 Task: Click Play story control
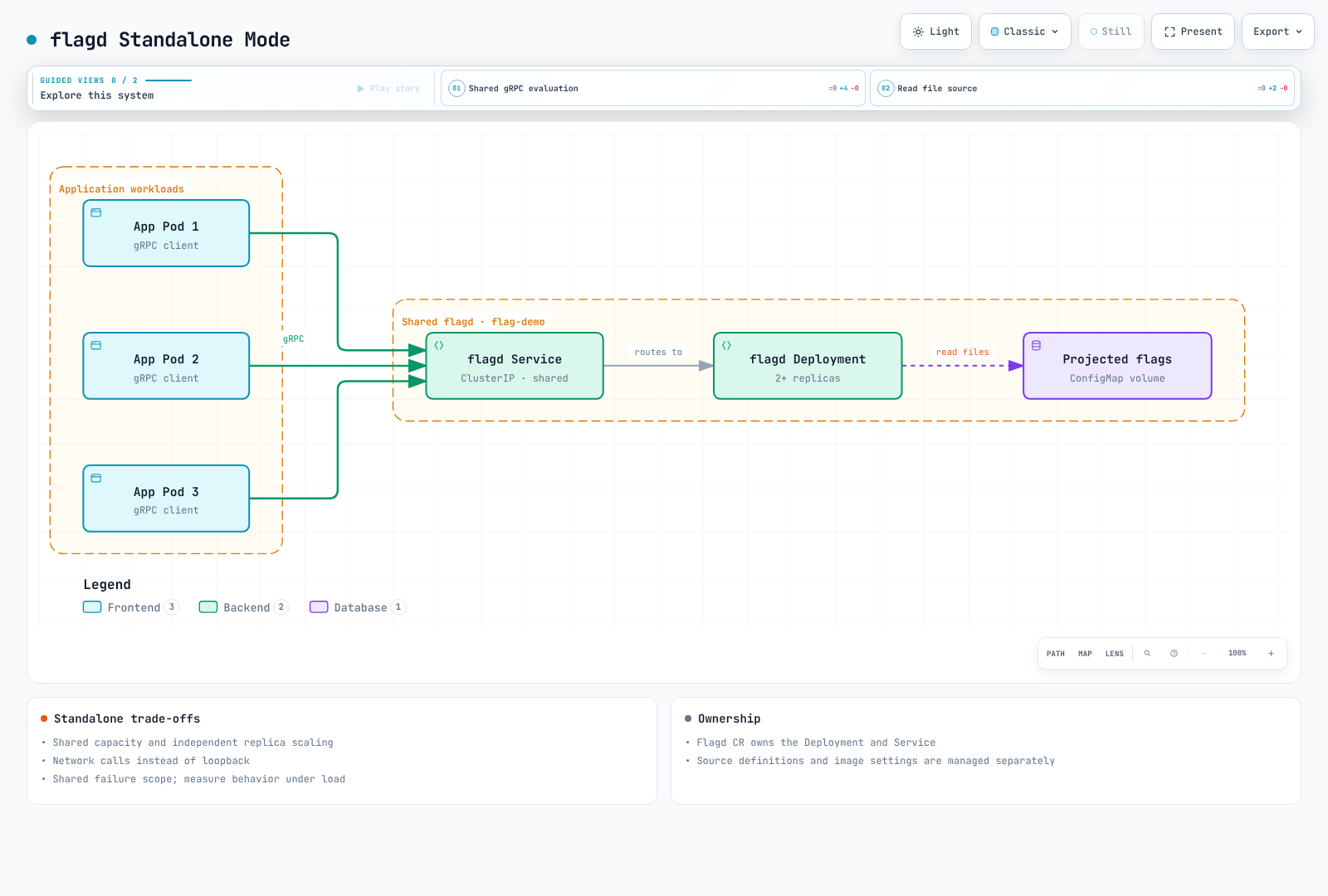tap(388, 89)
